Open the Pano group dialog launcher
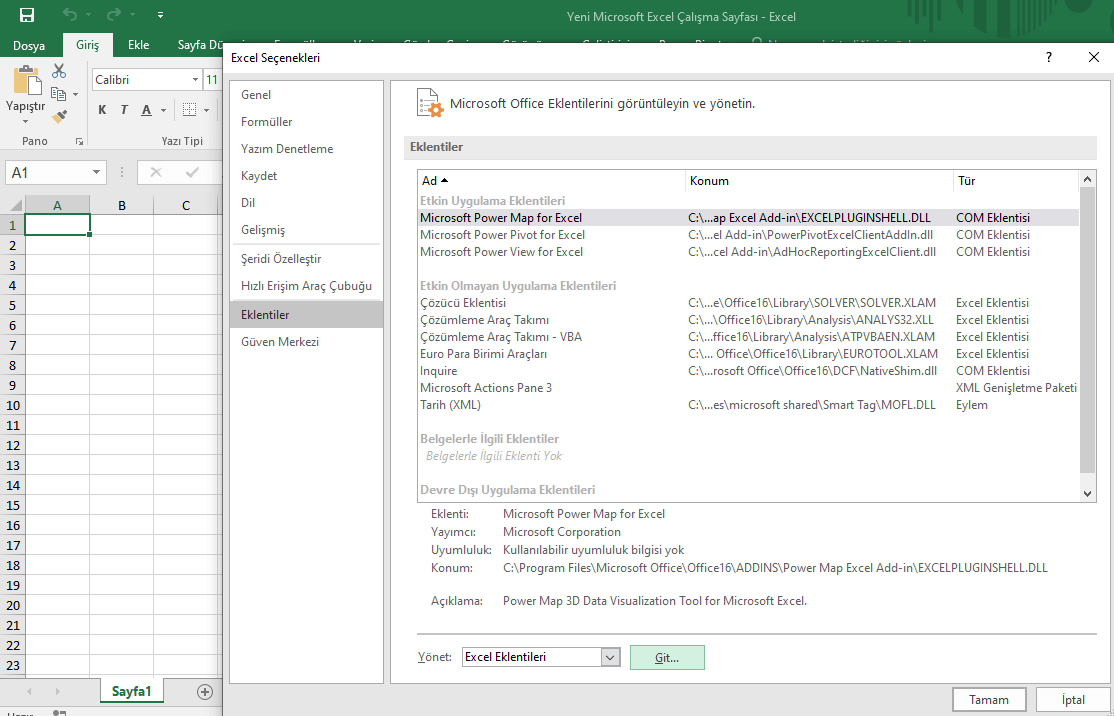The image size is (1114, 716). (79, 142)
